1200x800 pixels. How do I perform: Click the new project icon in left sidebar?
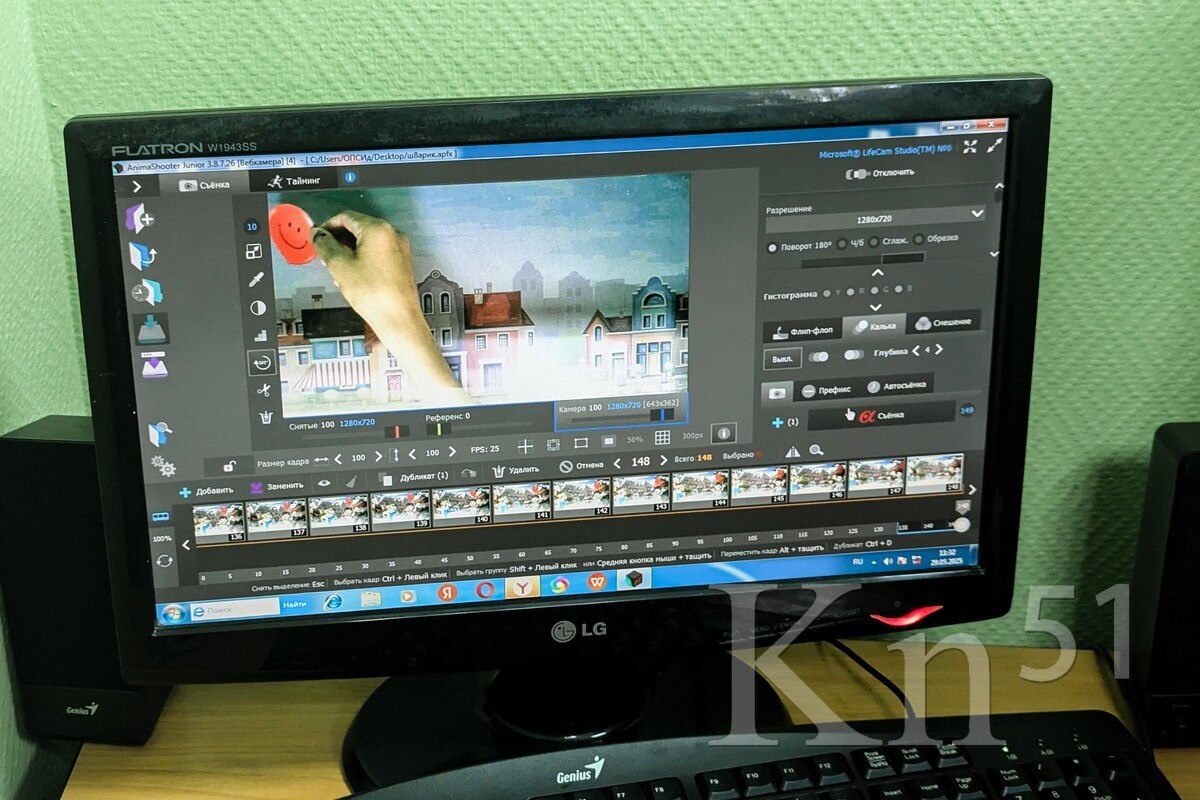pos(139,218)
